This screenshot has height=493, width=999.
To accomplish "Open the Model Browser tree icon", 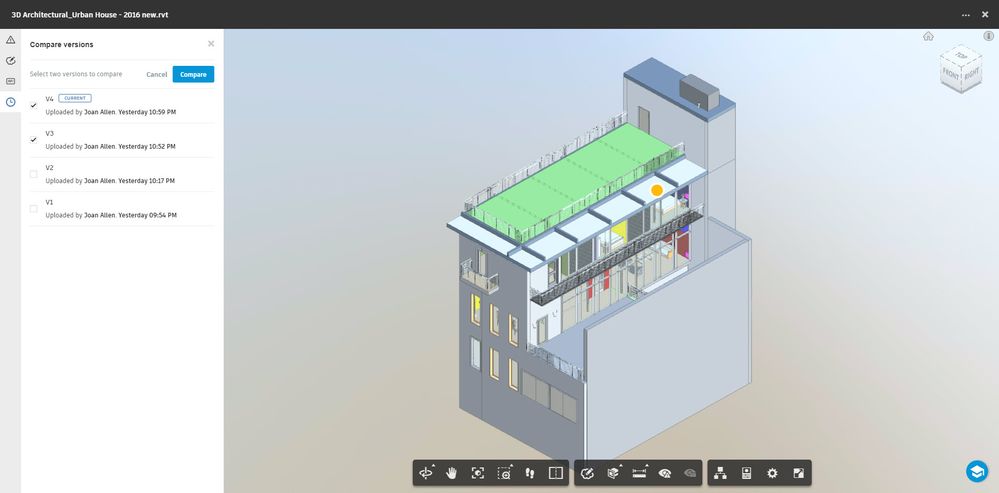I will click(721, 473).
